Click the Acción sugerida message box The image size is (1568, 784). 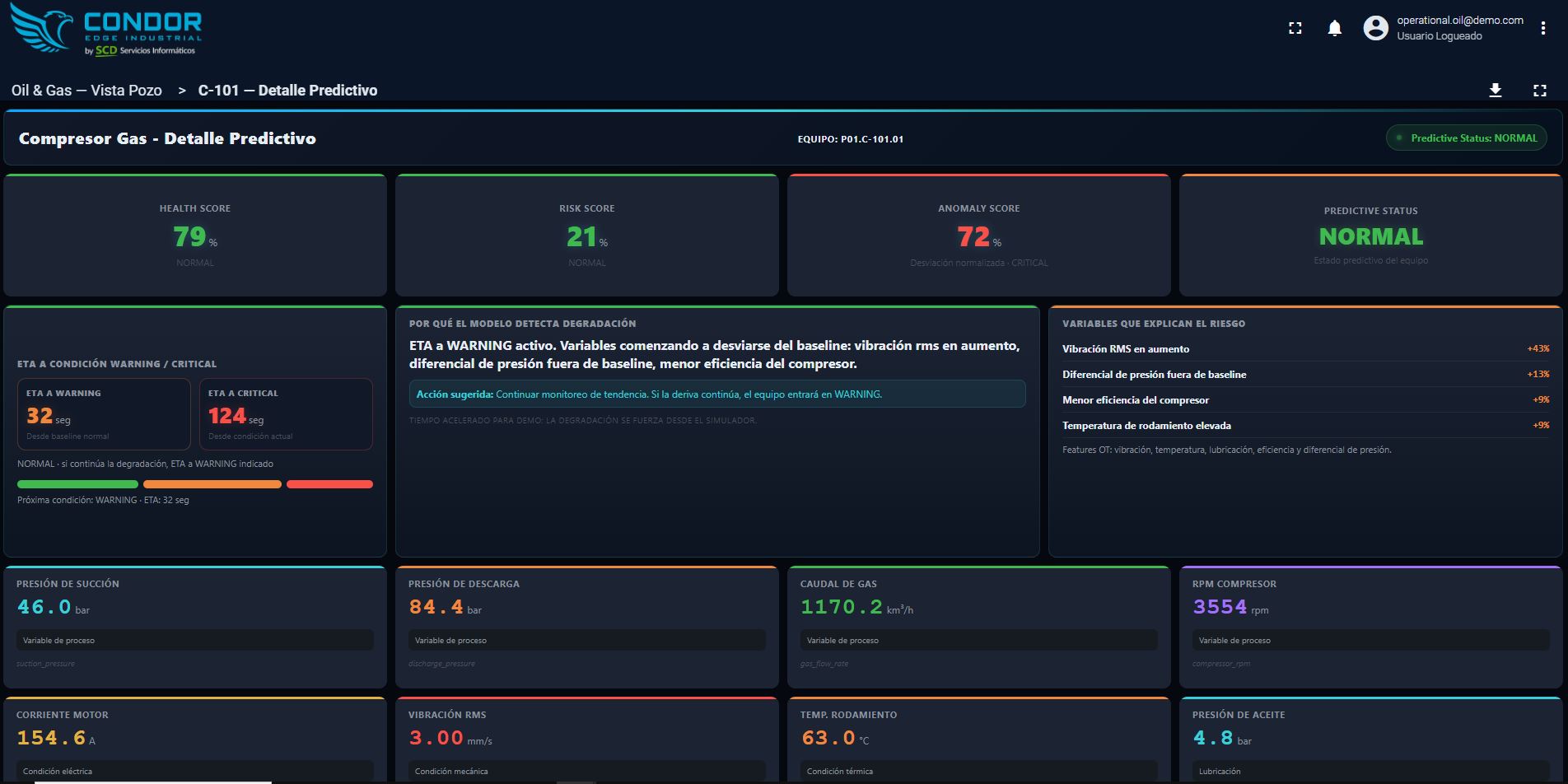click(x=717, y=394)
